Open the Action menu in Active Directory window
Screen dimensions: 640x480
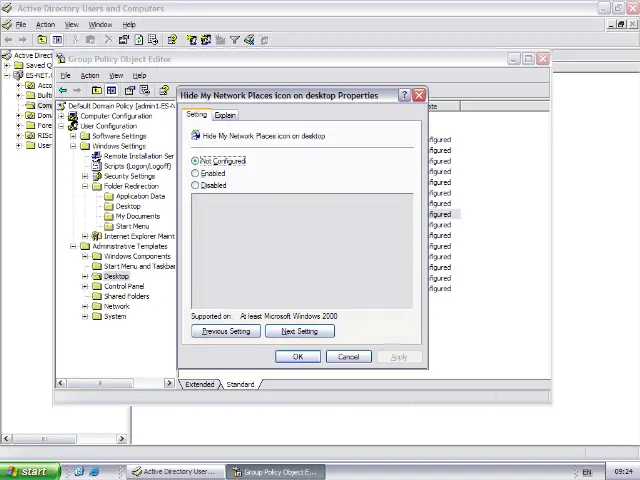click(x=45, y=24)
